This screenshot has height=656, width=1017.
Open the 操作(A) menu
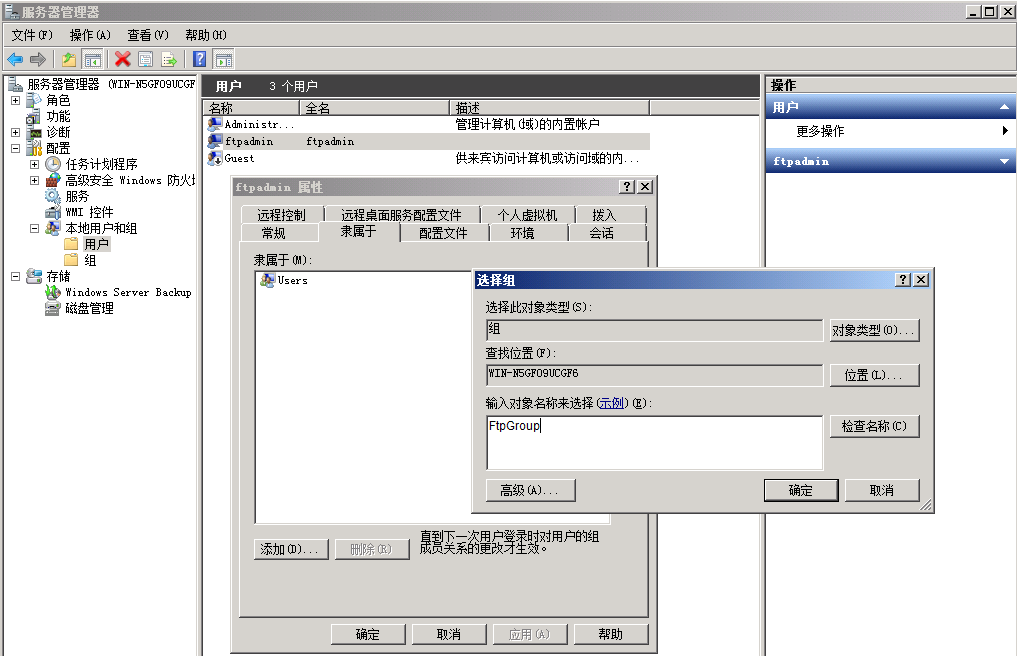(90, 35)
